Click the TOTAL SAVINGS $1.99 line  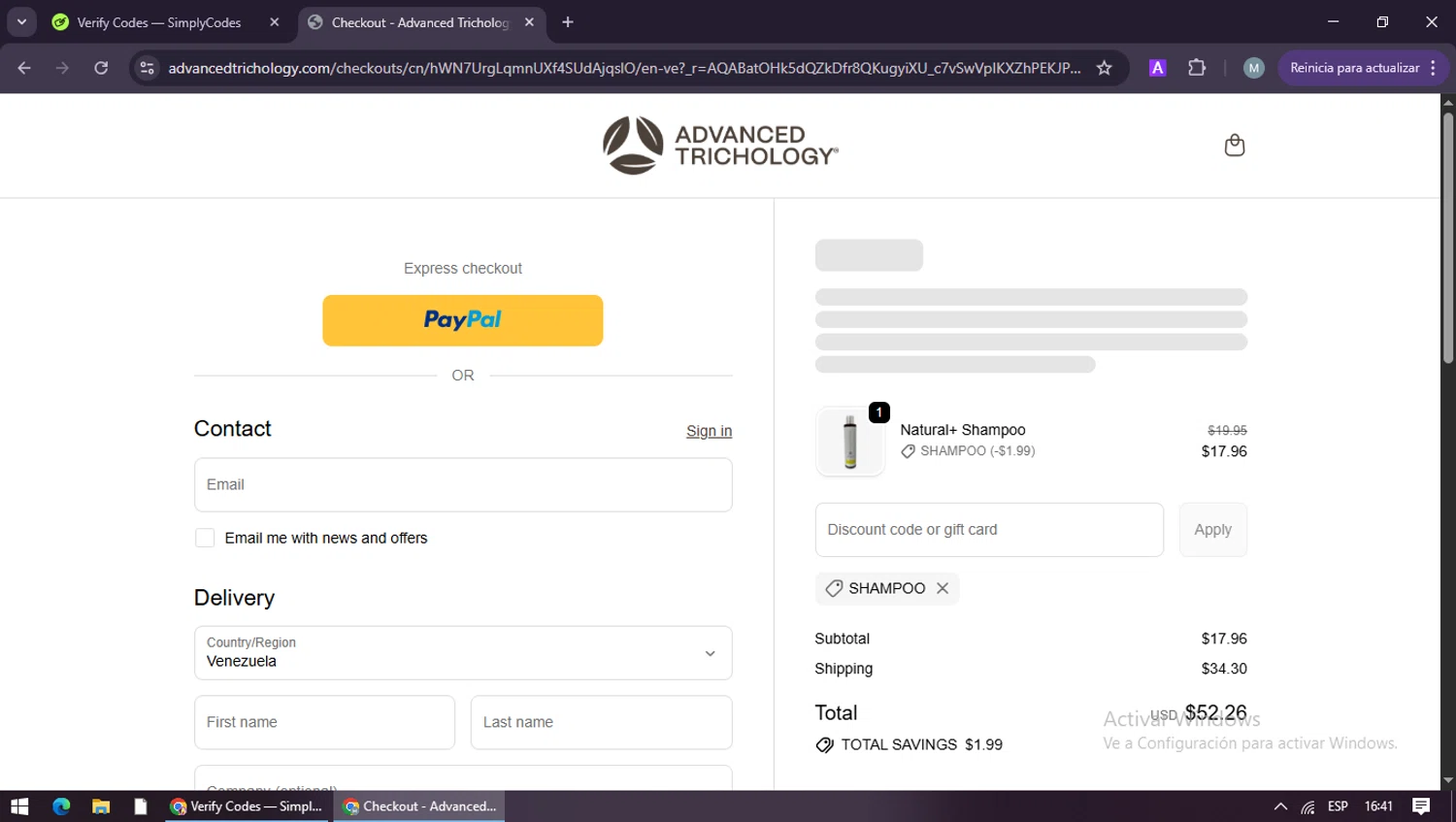point(910,744)
